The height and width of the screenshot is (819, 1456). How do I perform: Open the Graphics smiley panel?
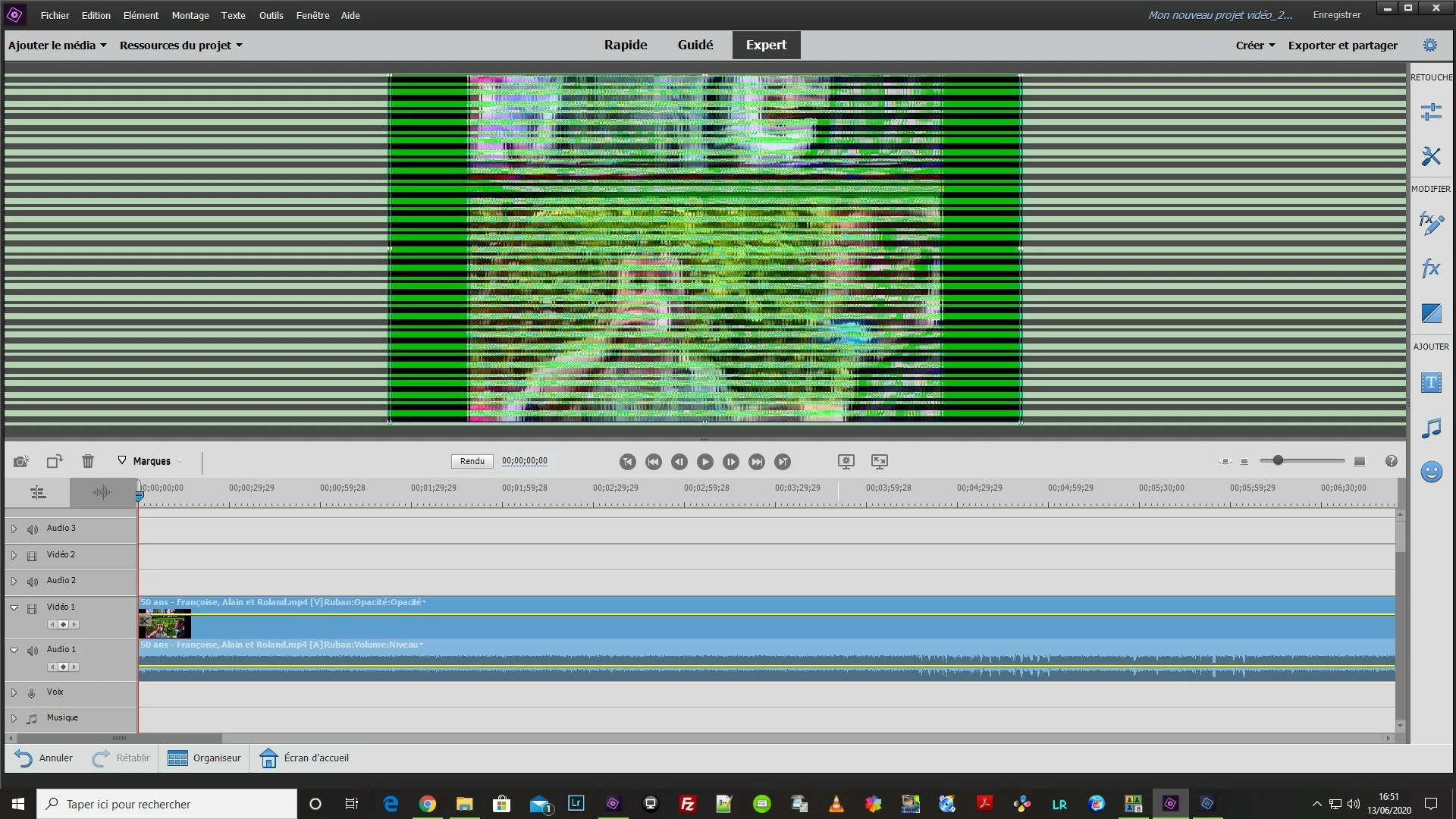tap(1430, 472)
